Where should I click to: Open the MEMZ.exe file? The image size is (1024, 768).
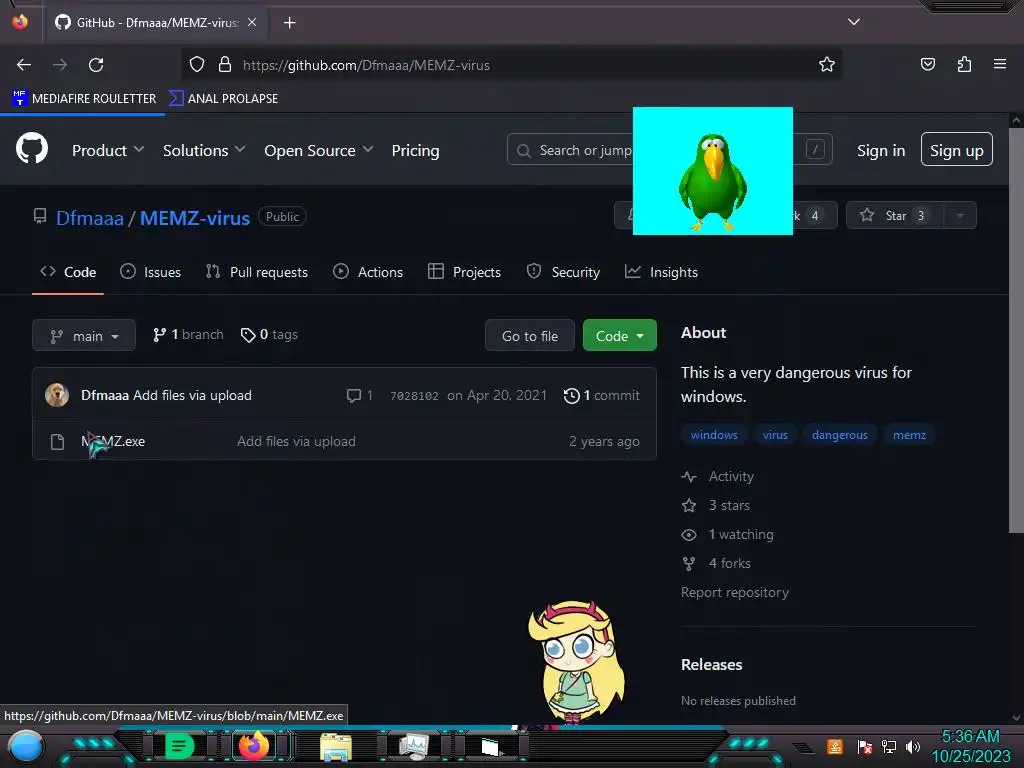(x=113, y=441)
